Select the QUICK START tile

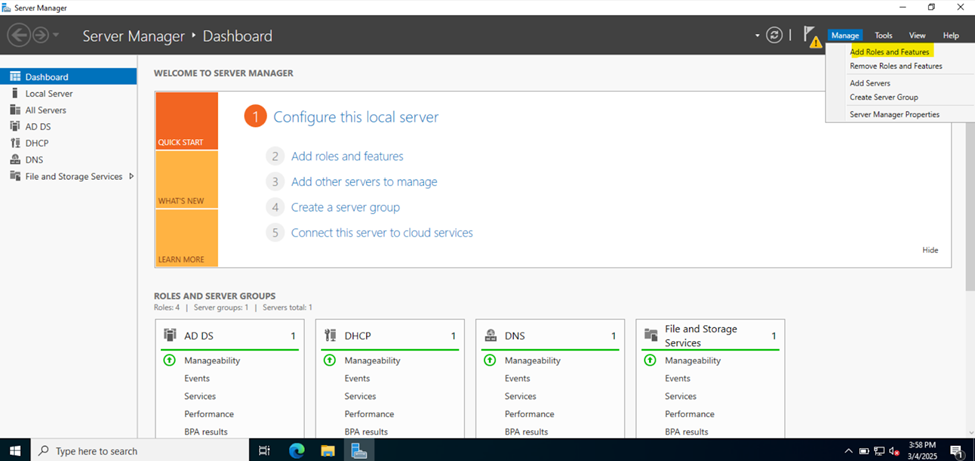[187, 121]
